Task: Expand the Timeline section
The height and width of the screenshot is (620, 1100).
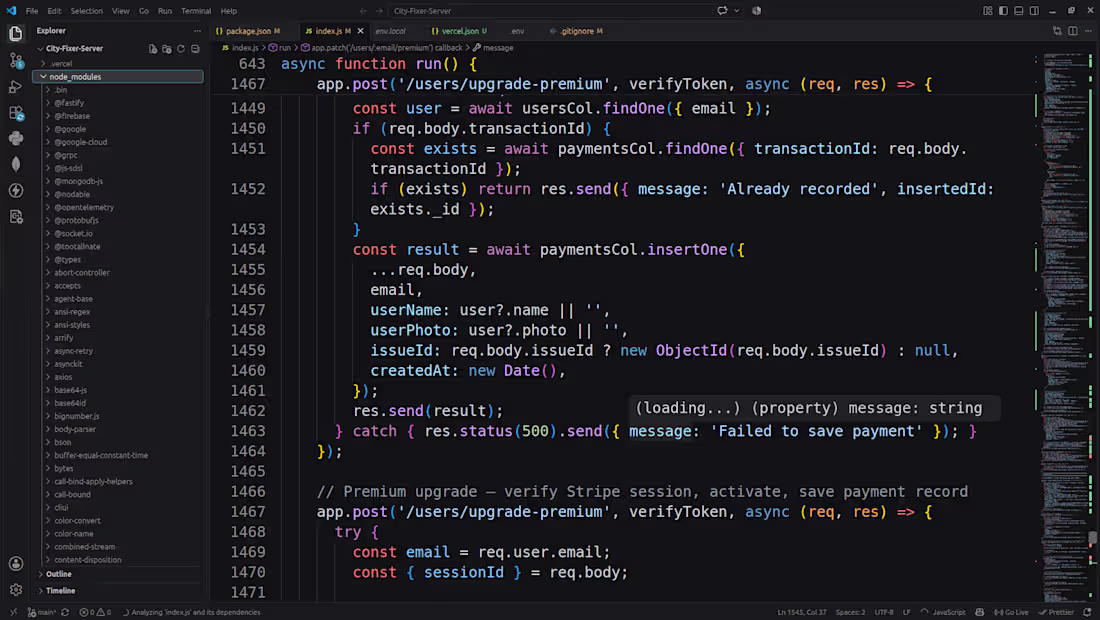Action: [x=60, y=591]
